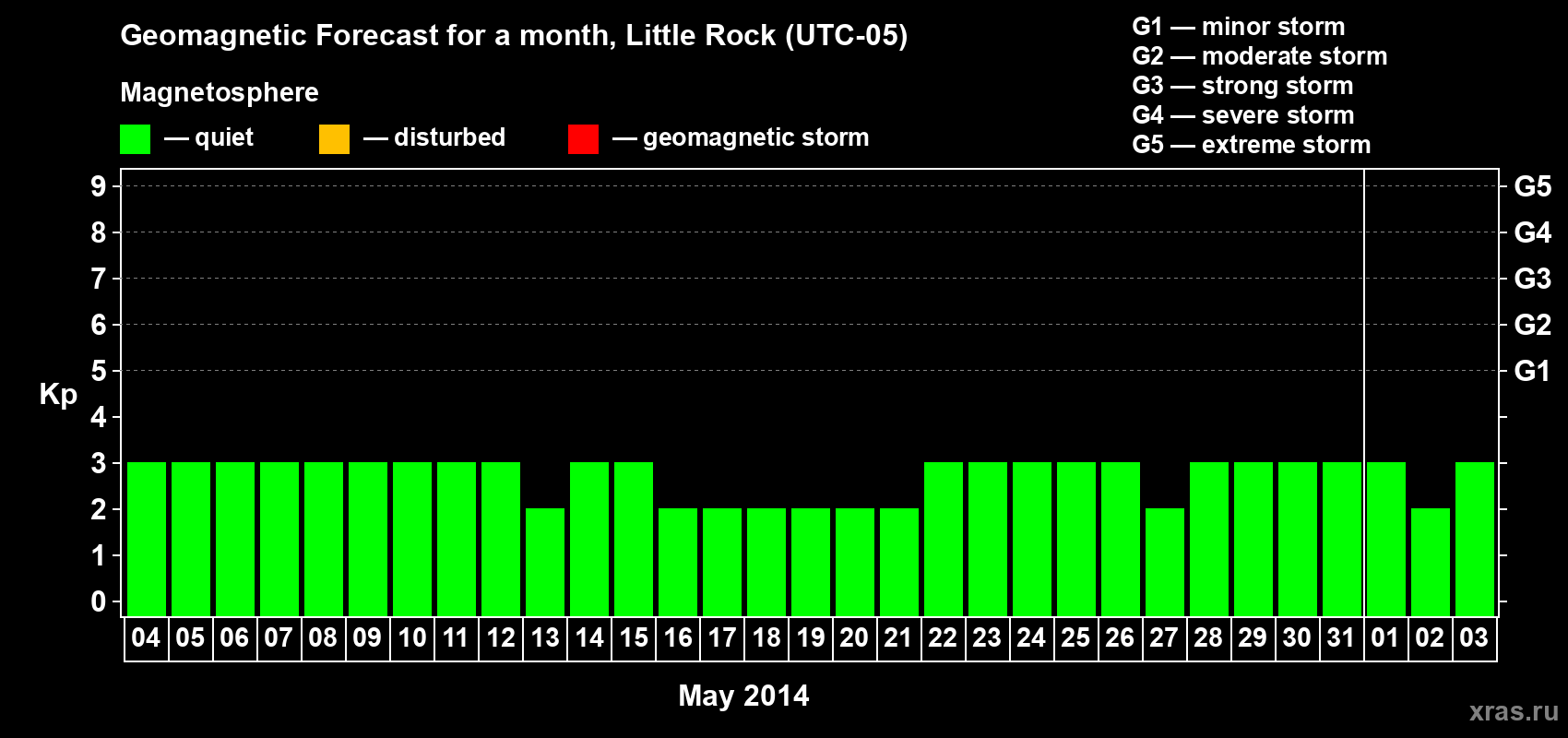The image size is (1568, 738).
Task: Select the date label 17
Action: click(721, 637)
